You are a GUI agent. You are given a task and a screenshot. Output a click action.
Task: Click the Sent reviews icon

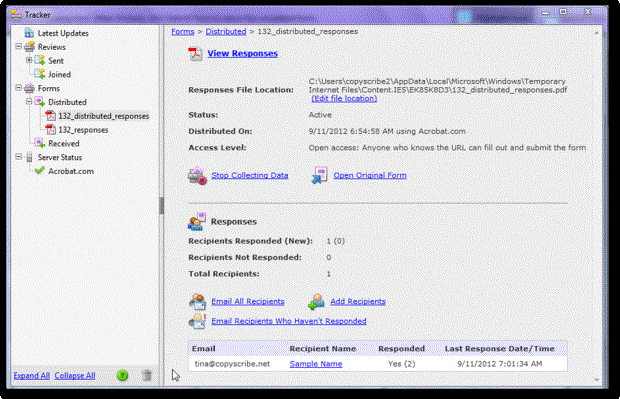point(40,61)
